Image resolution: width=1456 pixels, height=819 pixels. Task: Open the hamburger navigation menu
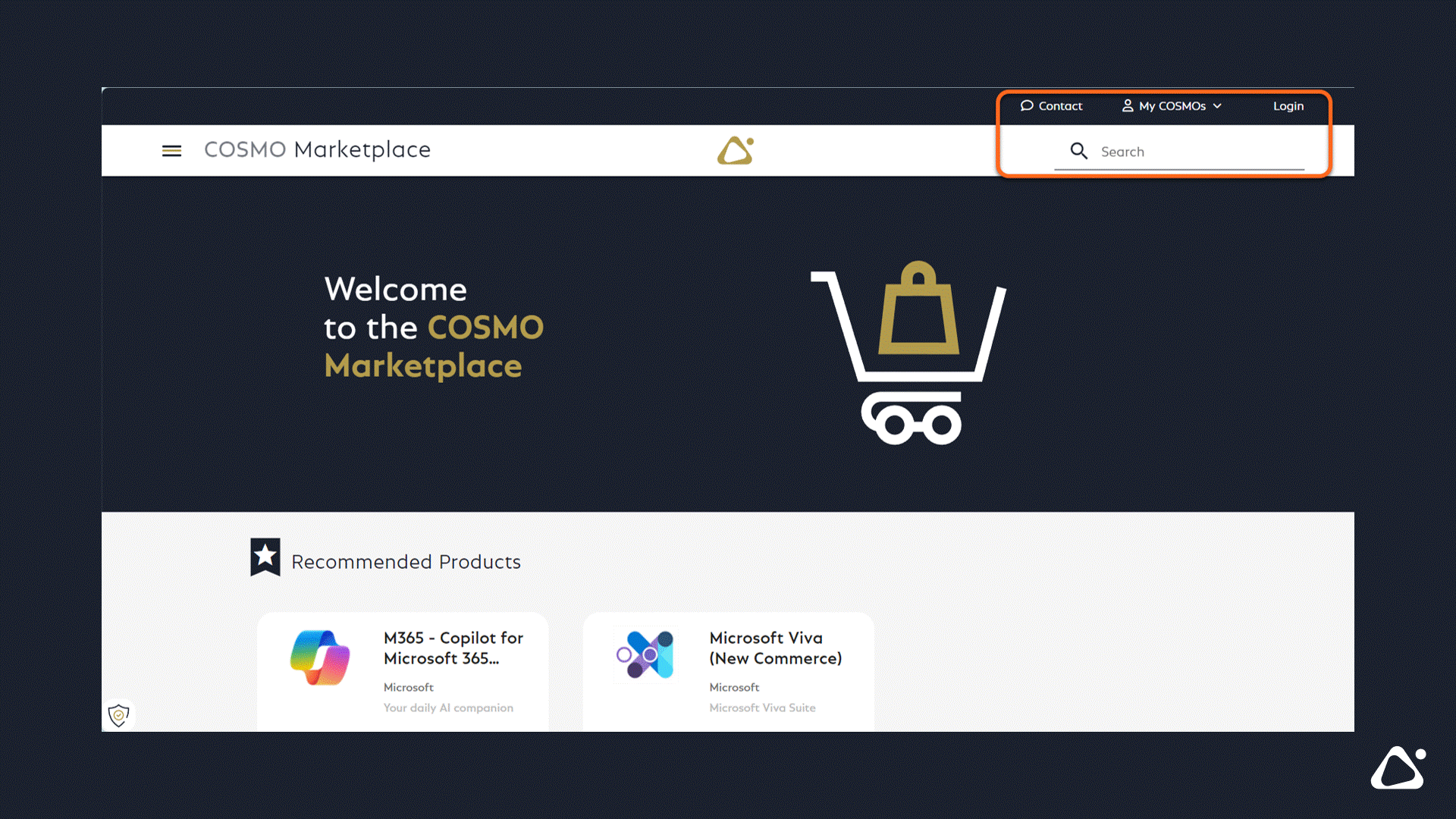172,150
